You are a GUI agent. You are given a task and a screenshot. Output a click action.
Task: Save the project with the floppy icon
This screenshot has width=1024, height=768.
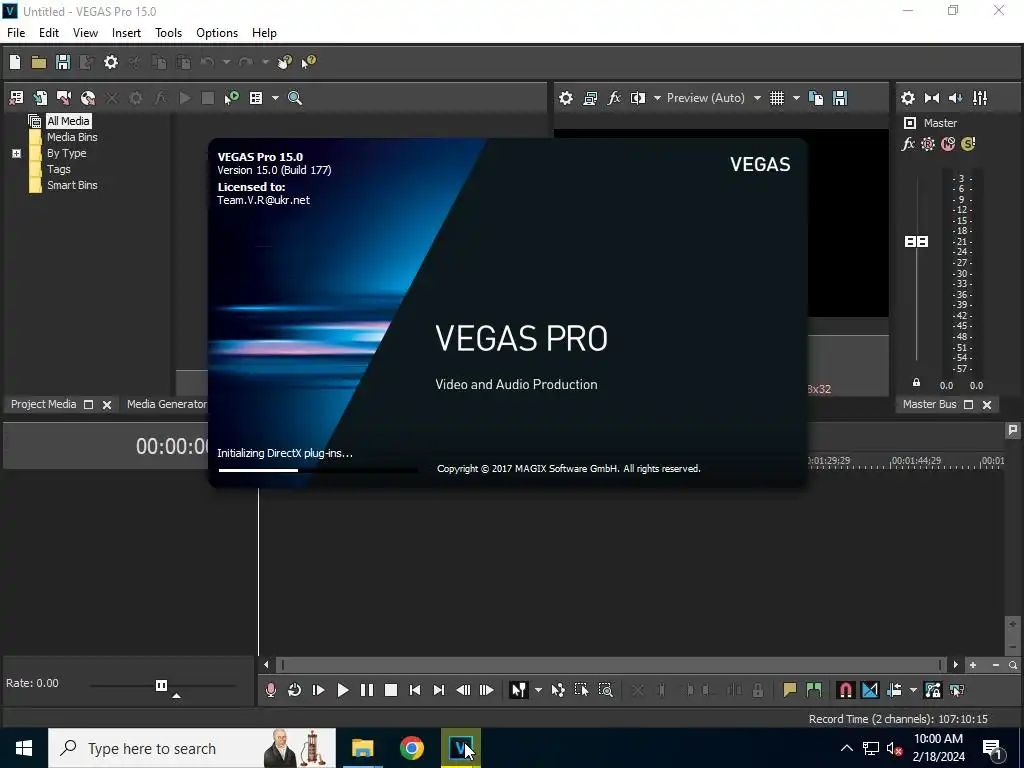click(63, 62)
